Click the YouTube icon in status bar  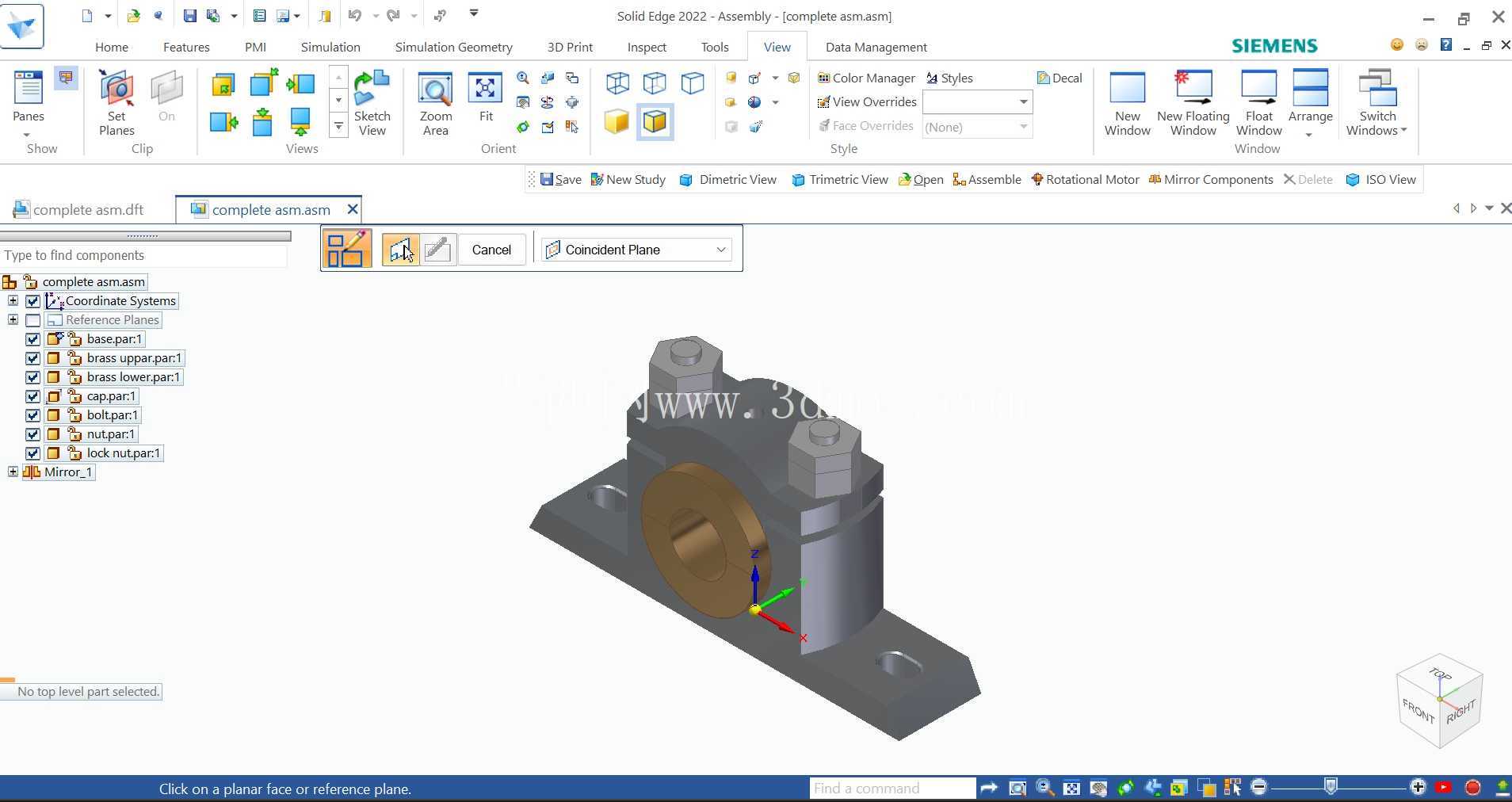pyautogui.click(x=1444, y=788)
